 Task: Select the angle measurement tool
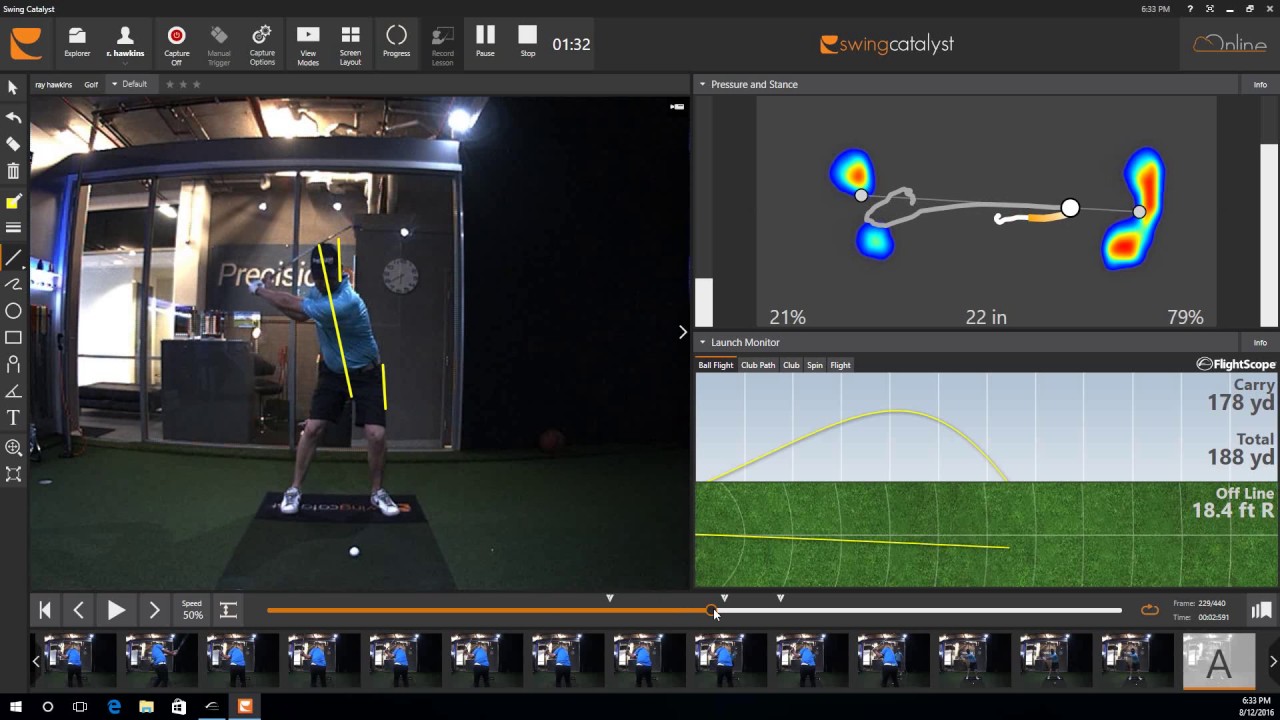[x=13, y=391]
